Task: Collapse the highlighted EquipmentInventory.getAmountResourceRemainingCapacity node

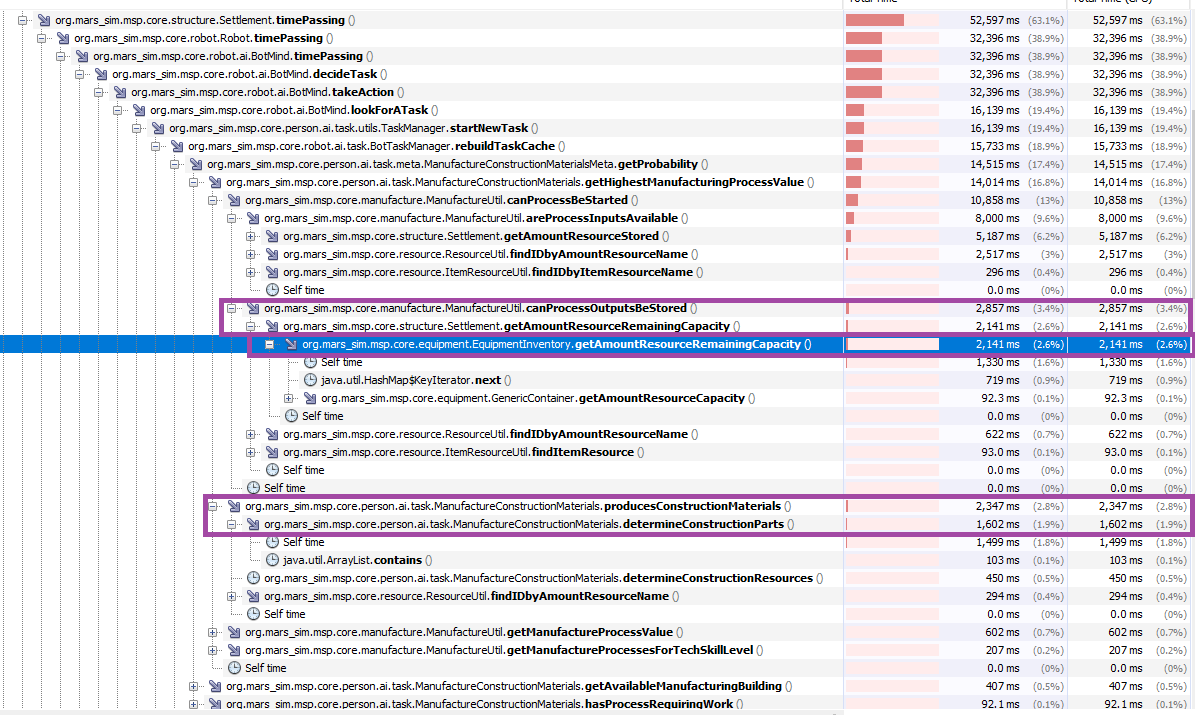Action: point(270,345)
